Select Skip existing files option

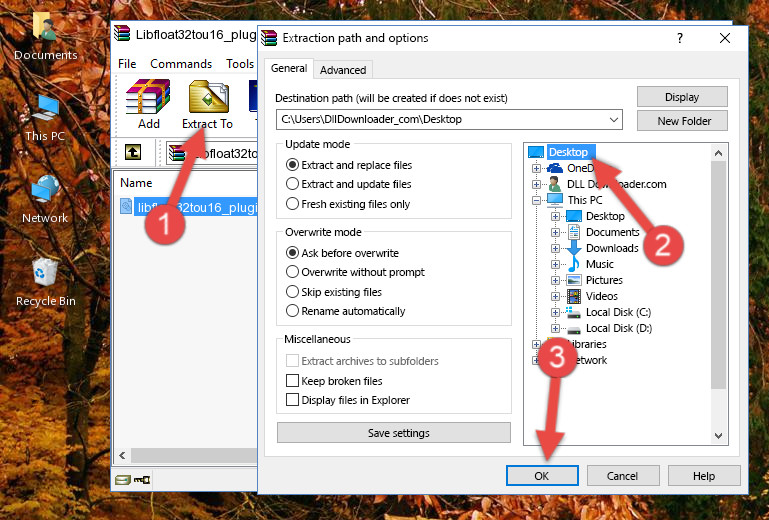point(333,292)
